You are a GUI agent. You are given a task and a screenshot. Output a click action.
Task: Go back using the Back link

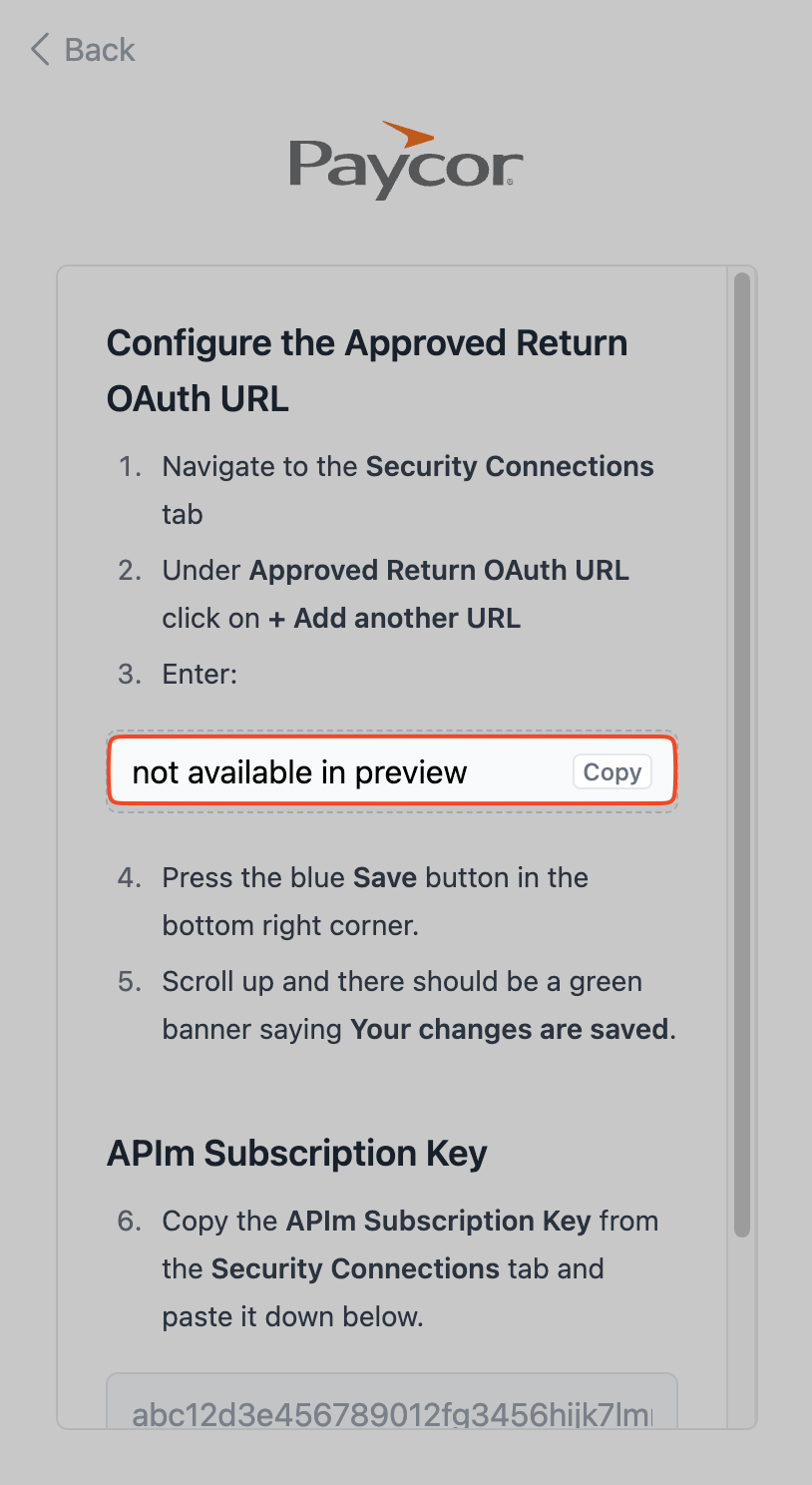point(99,50)
